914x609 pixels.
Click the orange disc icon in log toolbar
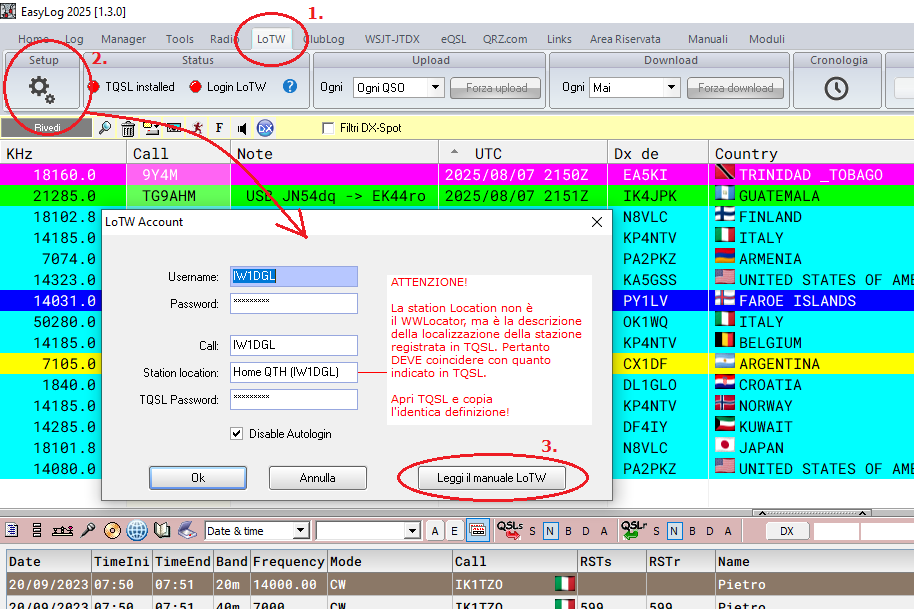[x=112, y=530]
